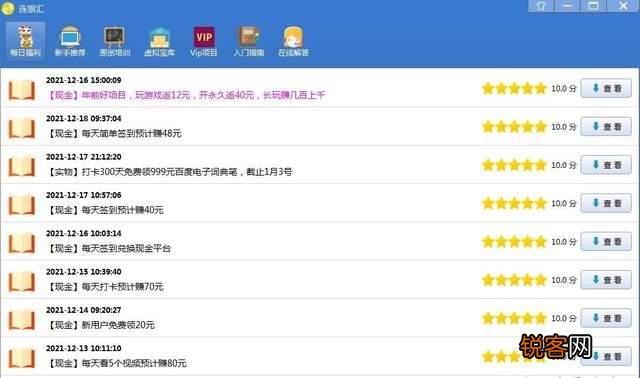Select title 【现金】每天签到兑换现金平台
Image resolution: width=640 pixels, height=378 pixels.
click(x=109, y=249)
